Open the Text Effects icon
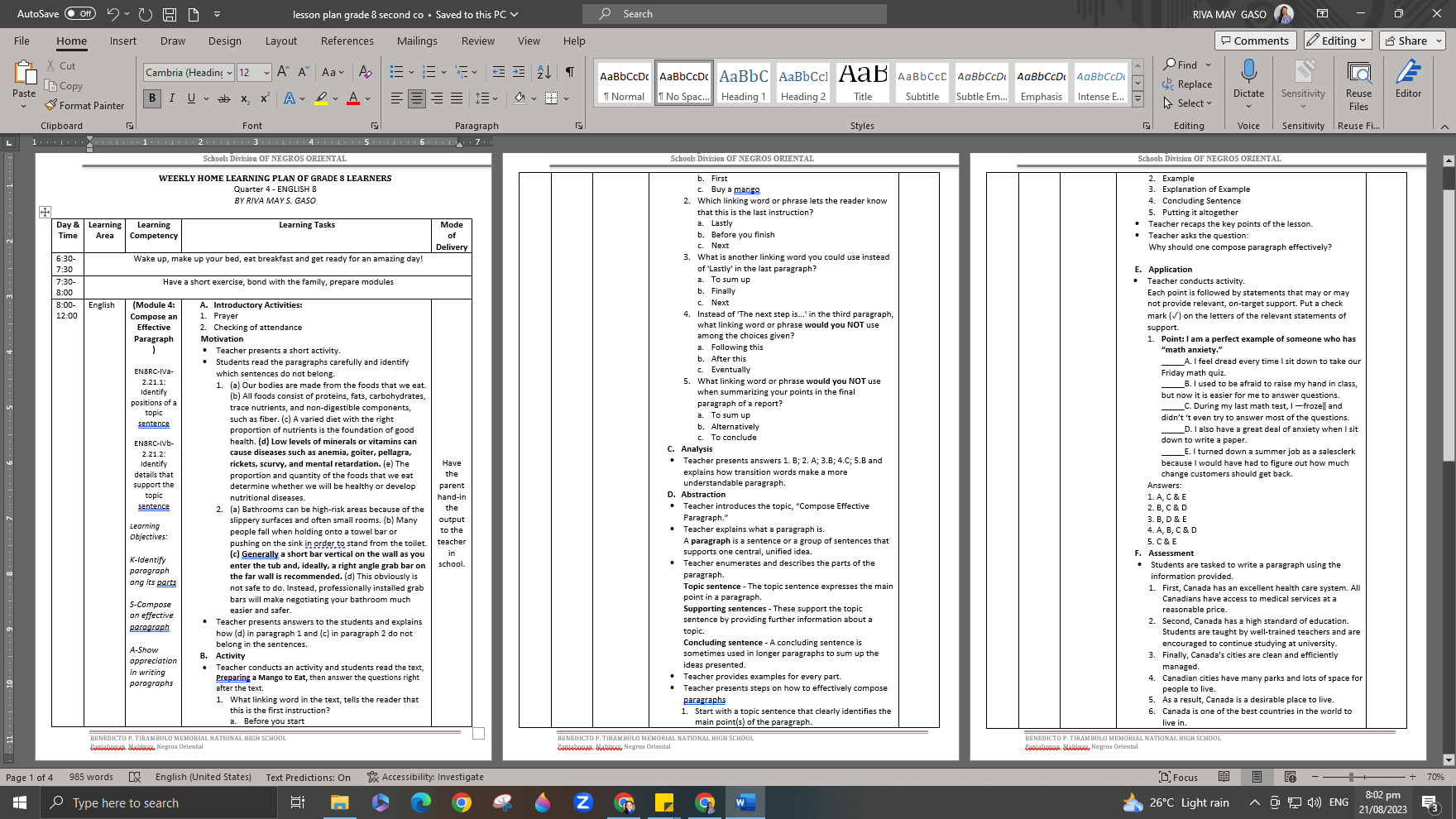Viewport: 1456px width, 819px height. tap(290, 98)
